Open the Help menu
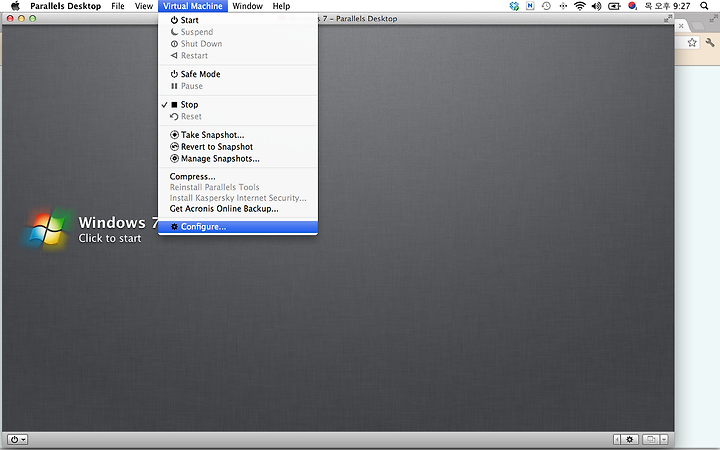720x450 pixels. point(281,6)
